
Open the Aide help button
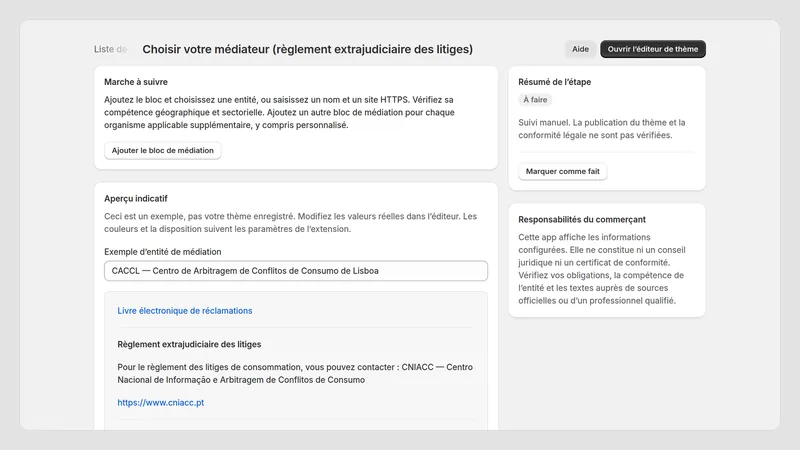click(580, 49)
